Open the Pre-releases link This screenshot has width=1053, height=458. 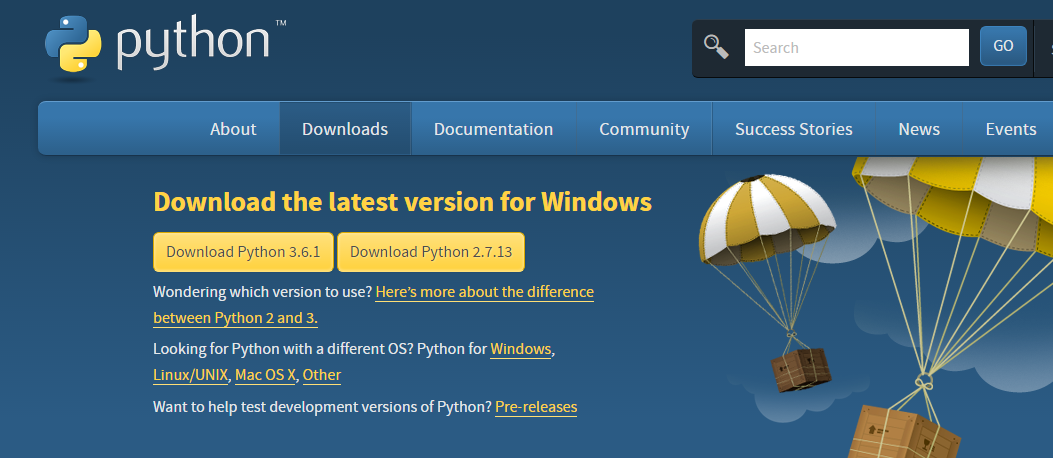click(536, 407)
